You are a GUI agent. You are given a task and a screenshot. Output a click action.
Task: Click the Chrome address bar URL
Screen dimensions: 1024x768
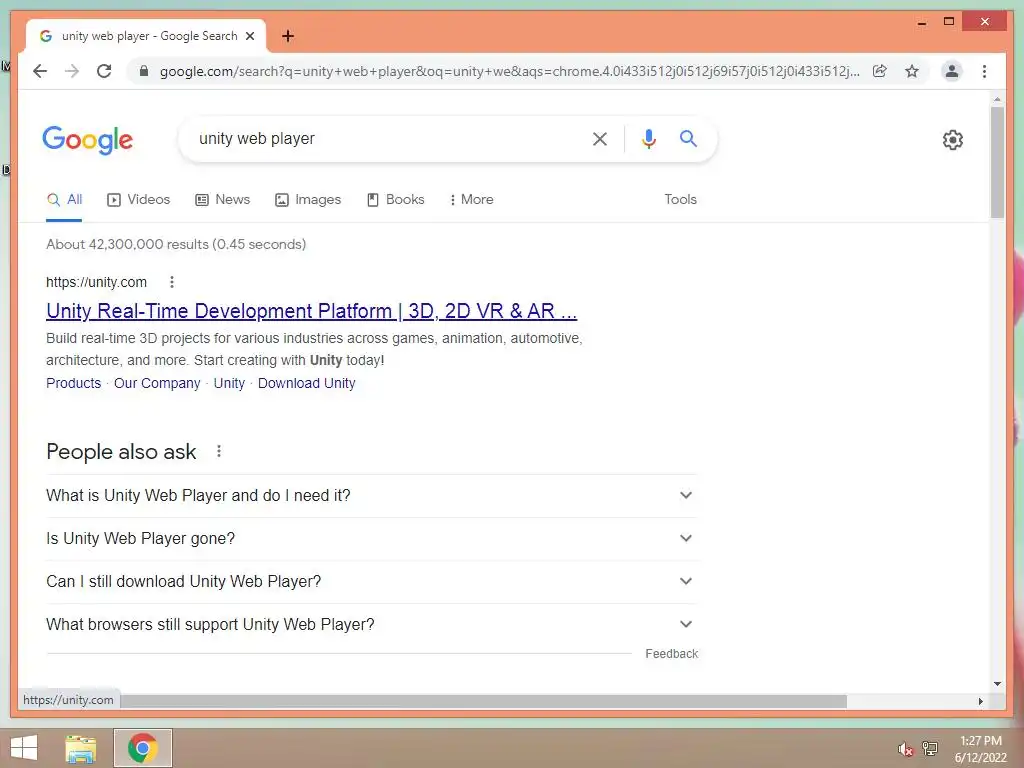[x=509, y=71]
